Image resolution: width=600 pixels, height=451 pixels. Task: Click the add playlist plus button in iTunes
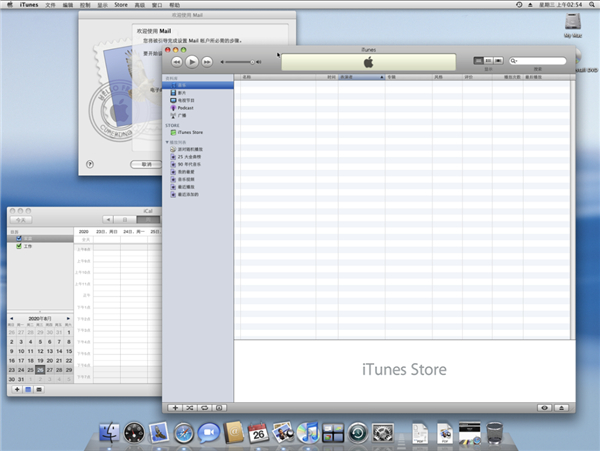(x=175, y=408)
